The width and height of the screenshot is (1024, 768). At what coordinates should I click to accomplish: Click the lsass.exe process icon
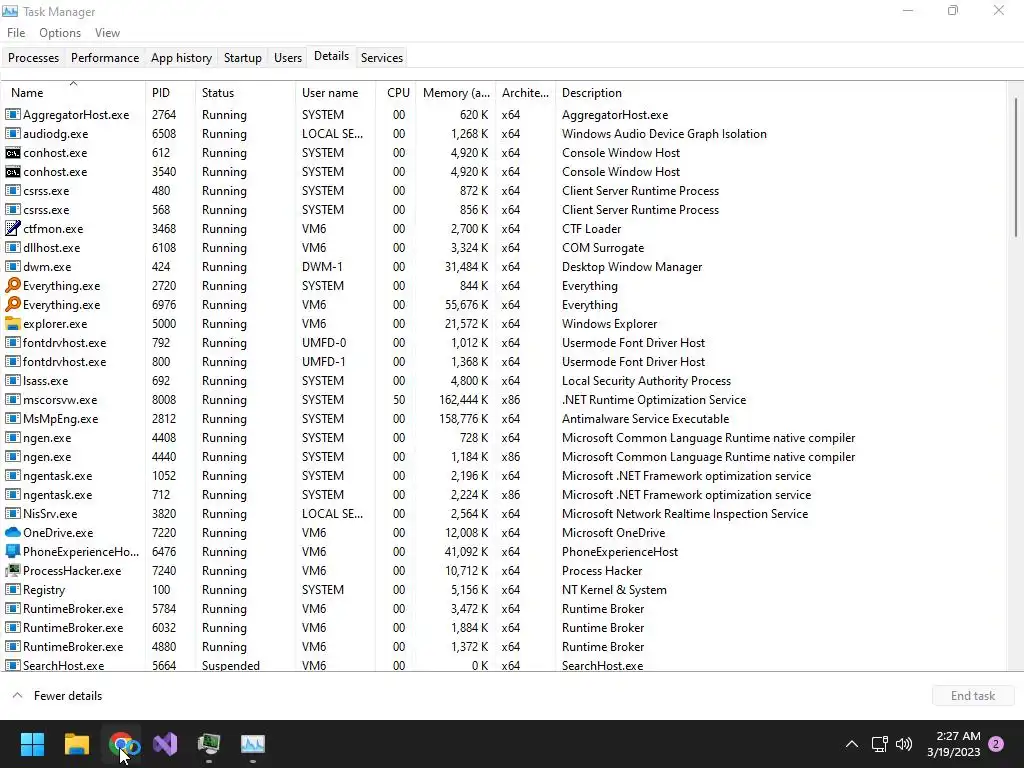12,381
